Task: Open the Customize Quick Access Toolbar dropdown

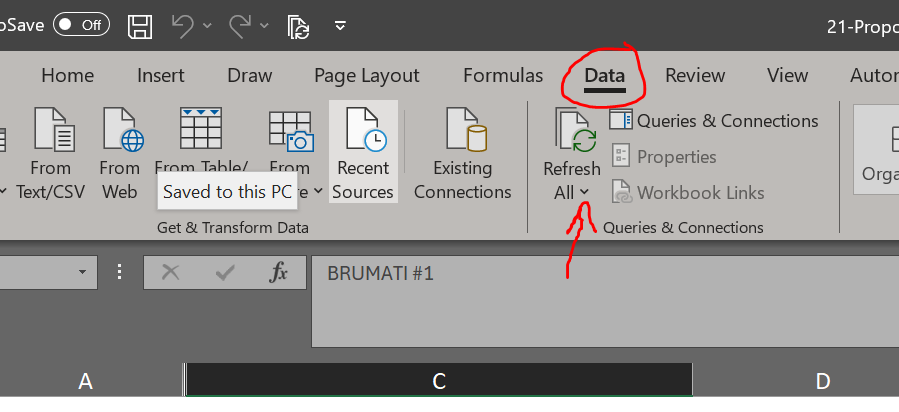Action: (x=340, y=25)
